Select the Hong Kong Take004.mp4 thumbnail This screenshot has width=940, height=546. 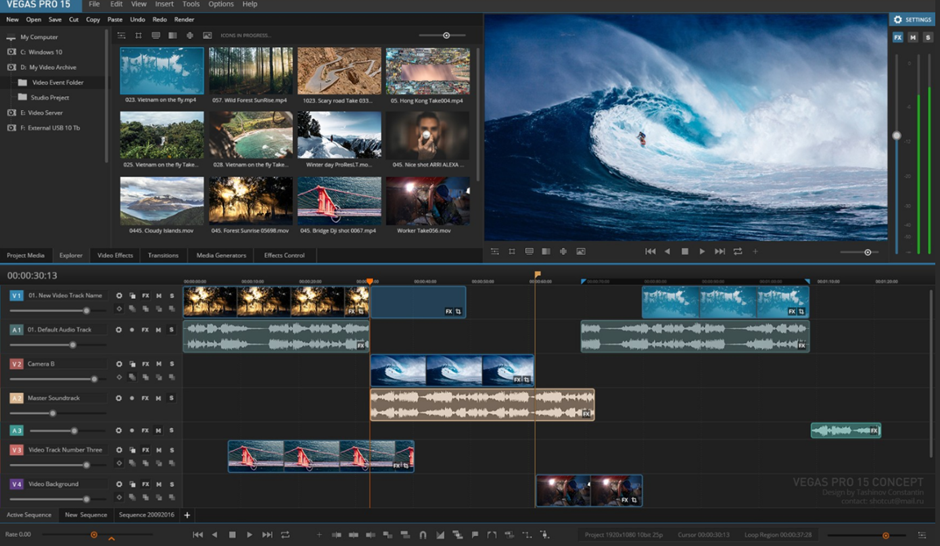point(427,71)
